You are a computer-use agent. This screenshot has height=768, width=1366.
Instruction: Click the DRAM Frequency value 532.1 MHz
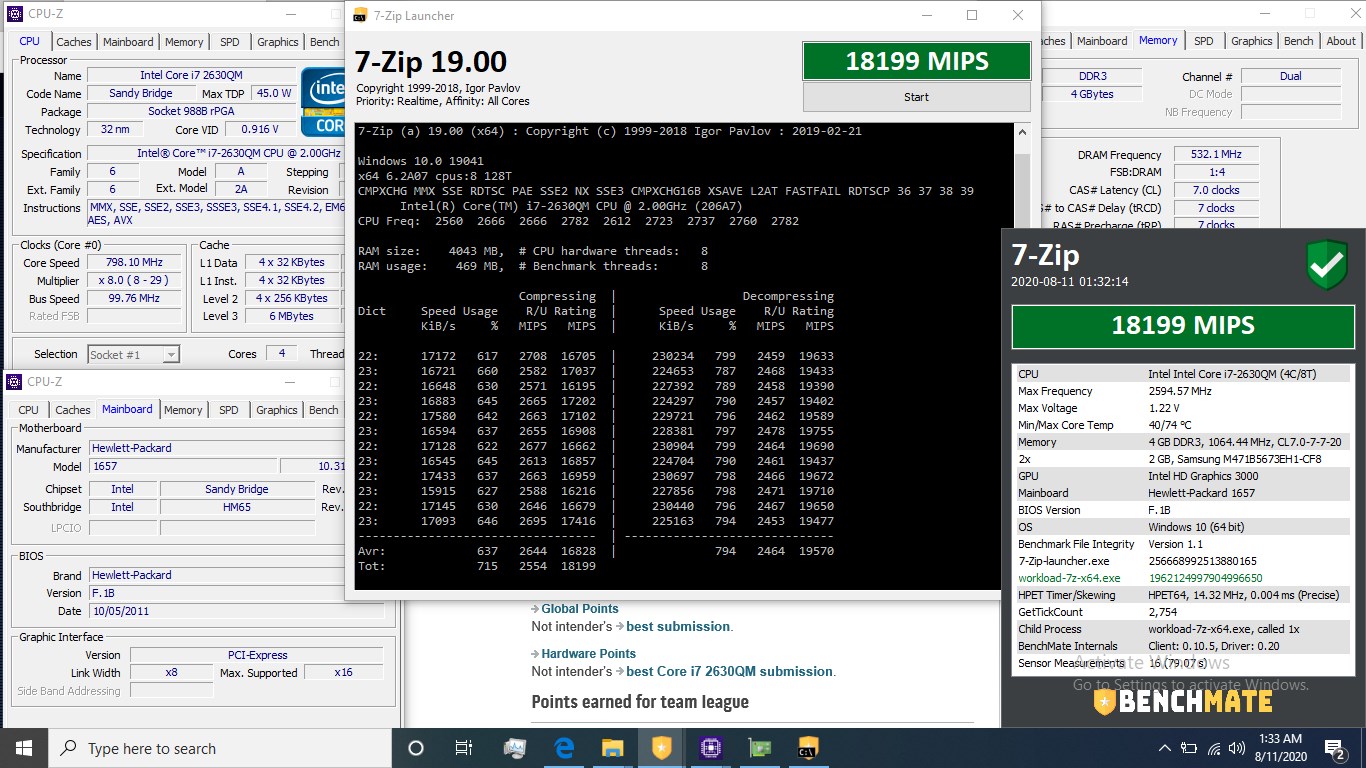[x=1216, y=155]
